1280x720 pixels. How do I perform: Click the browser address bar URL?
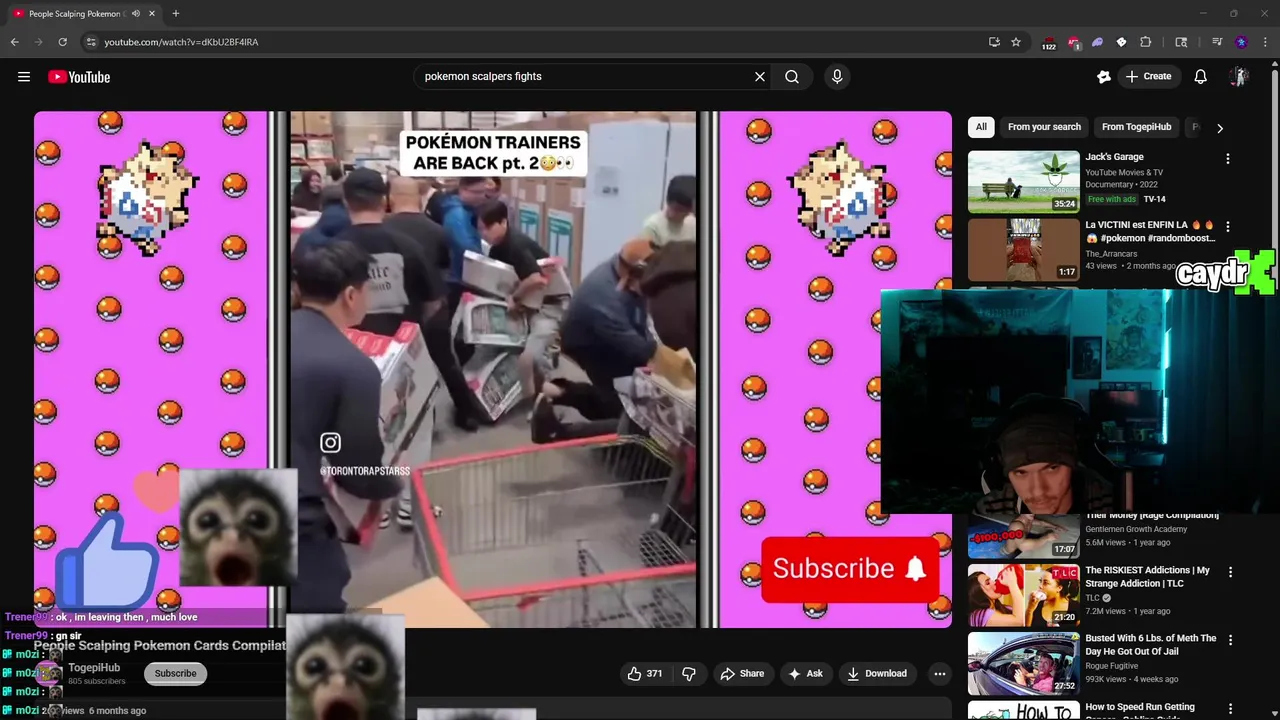click(x=181, y=42)
